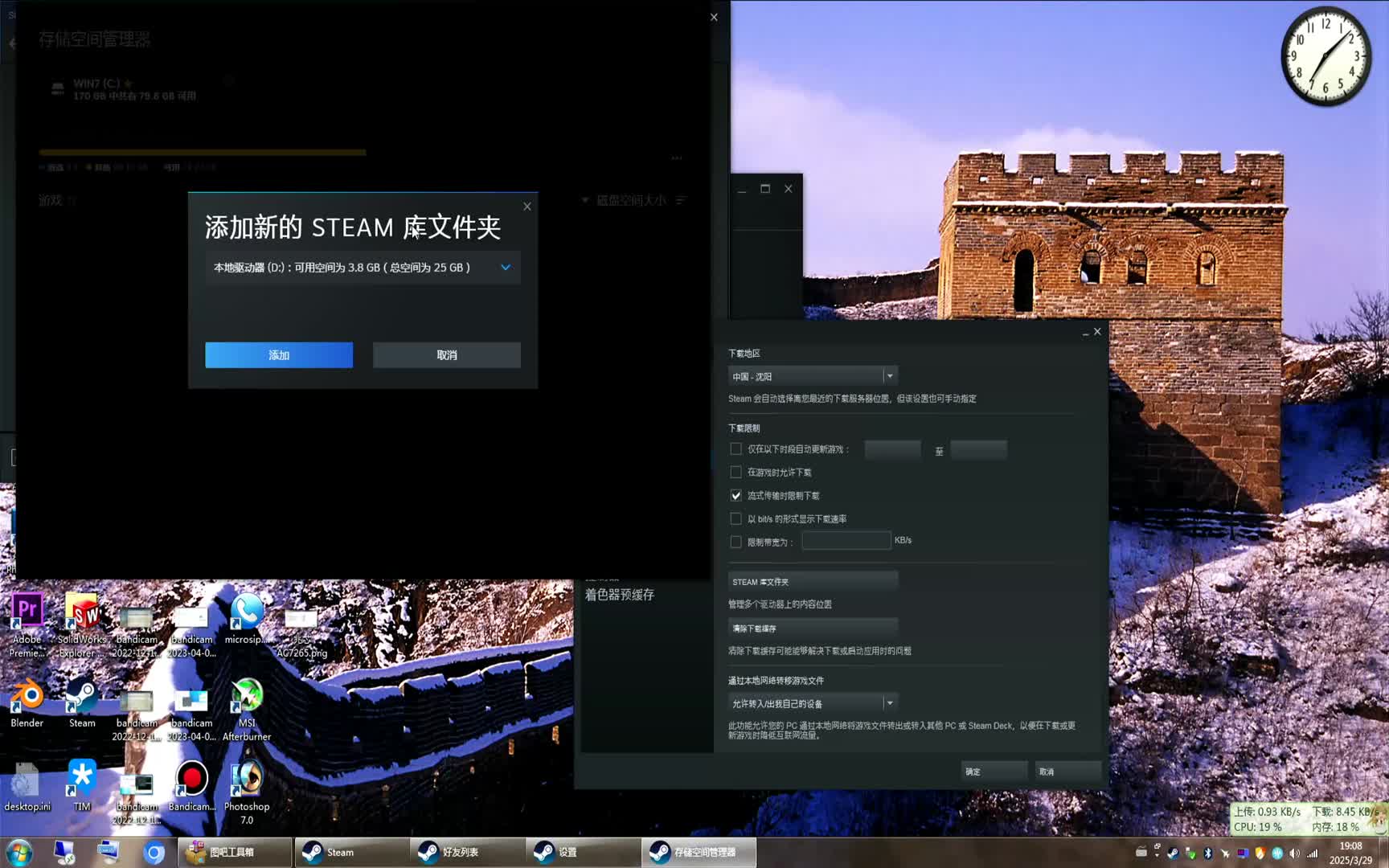Click the bandwidth KB/s input field
The width and height of the screenshot is (1389, 868).
846,540
